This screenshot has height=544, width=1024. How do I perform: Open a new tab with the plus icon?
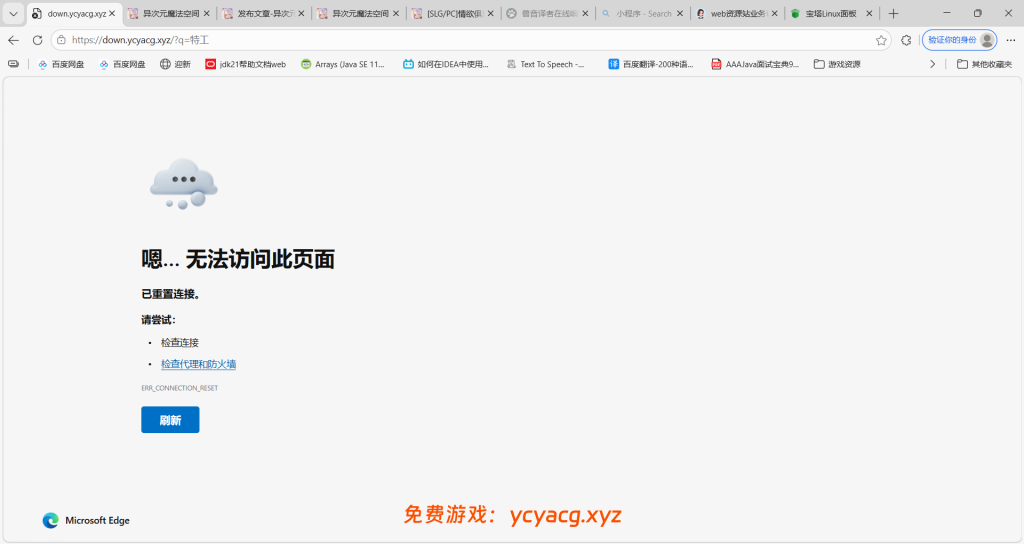(x=893, y=14)
